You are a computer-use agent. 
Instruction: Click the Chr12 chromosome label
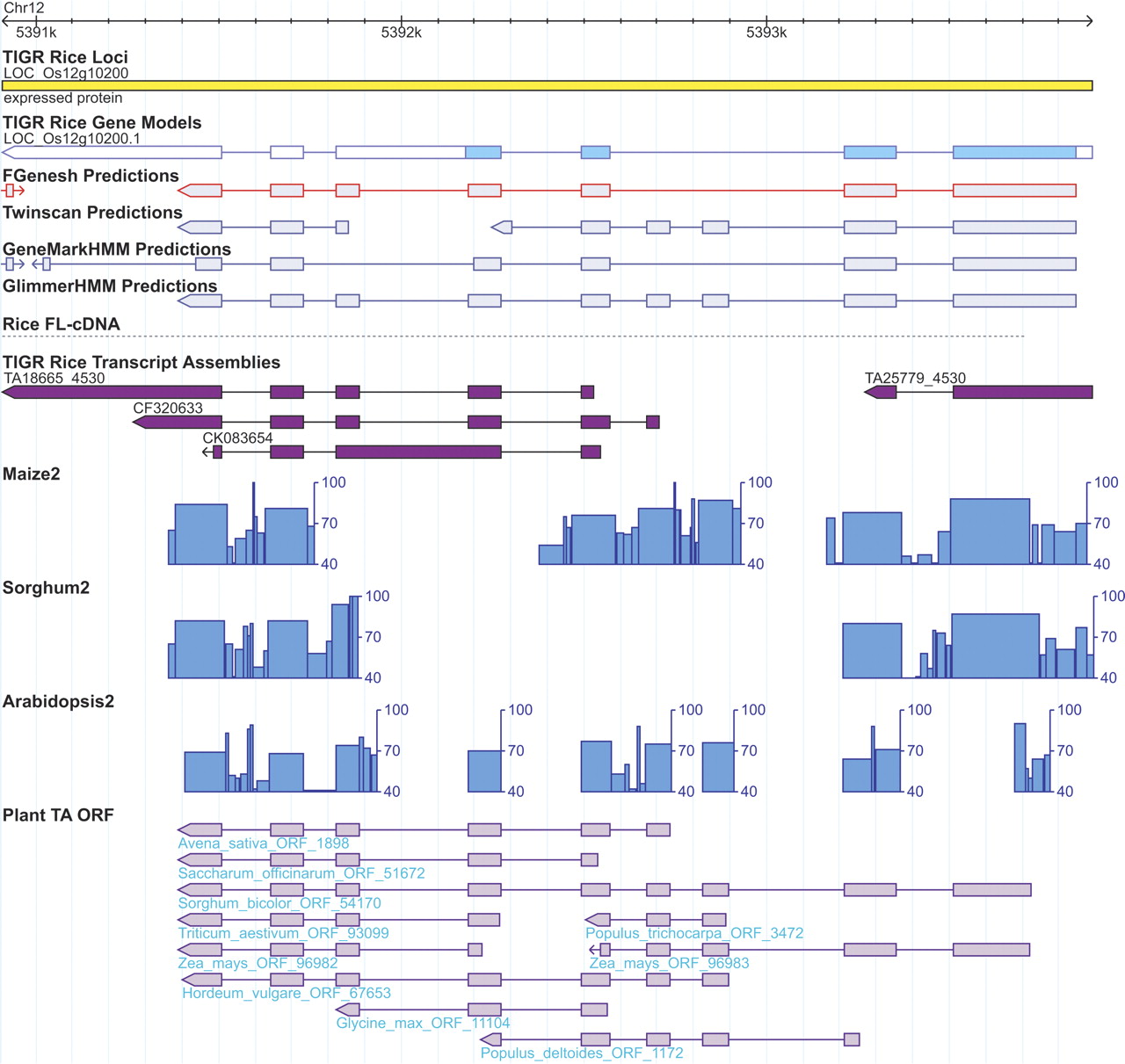[x=24, y=8]
